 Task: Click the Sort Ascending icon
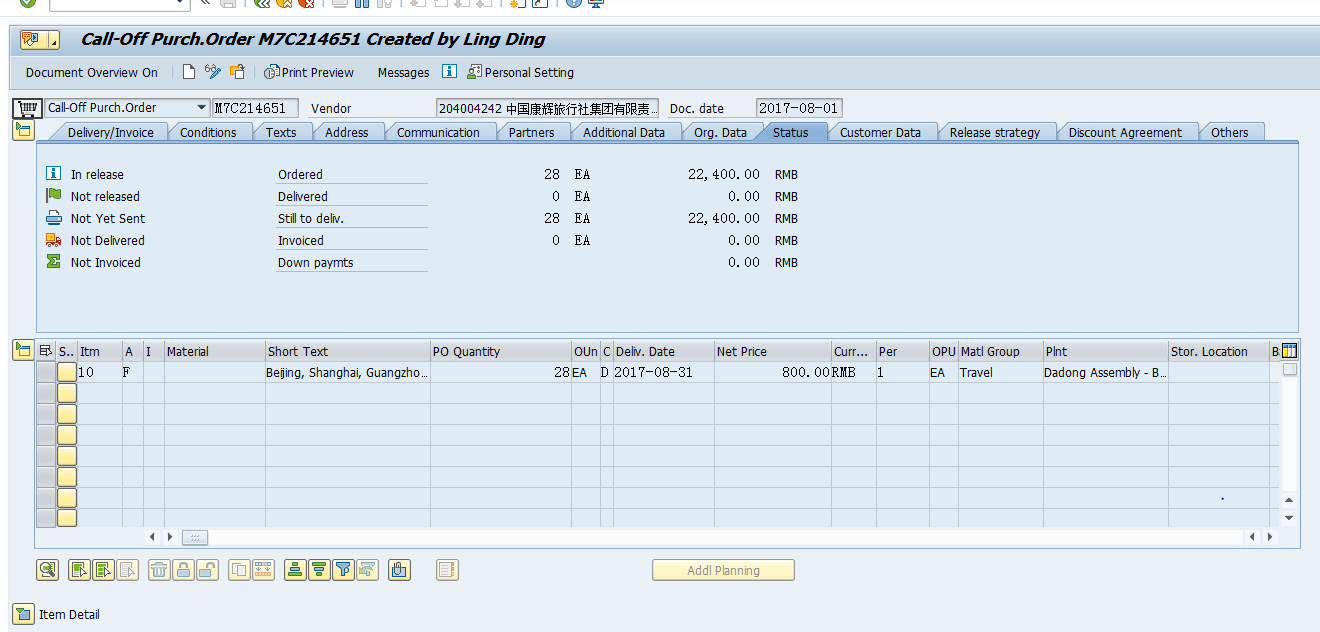coord(295,570)
